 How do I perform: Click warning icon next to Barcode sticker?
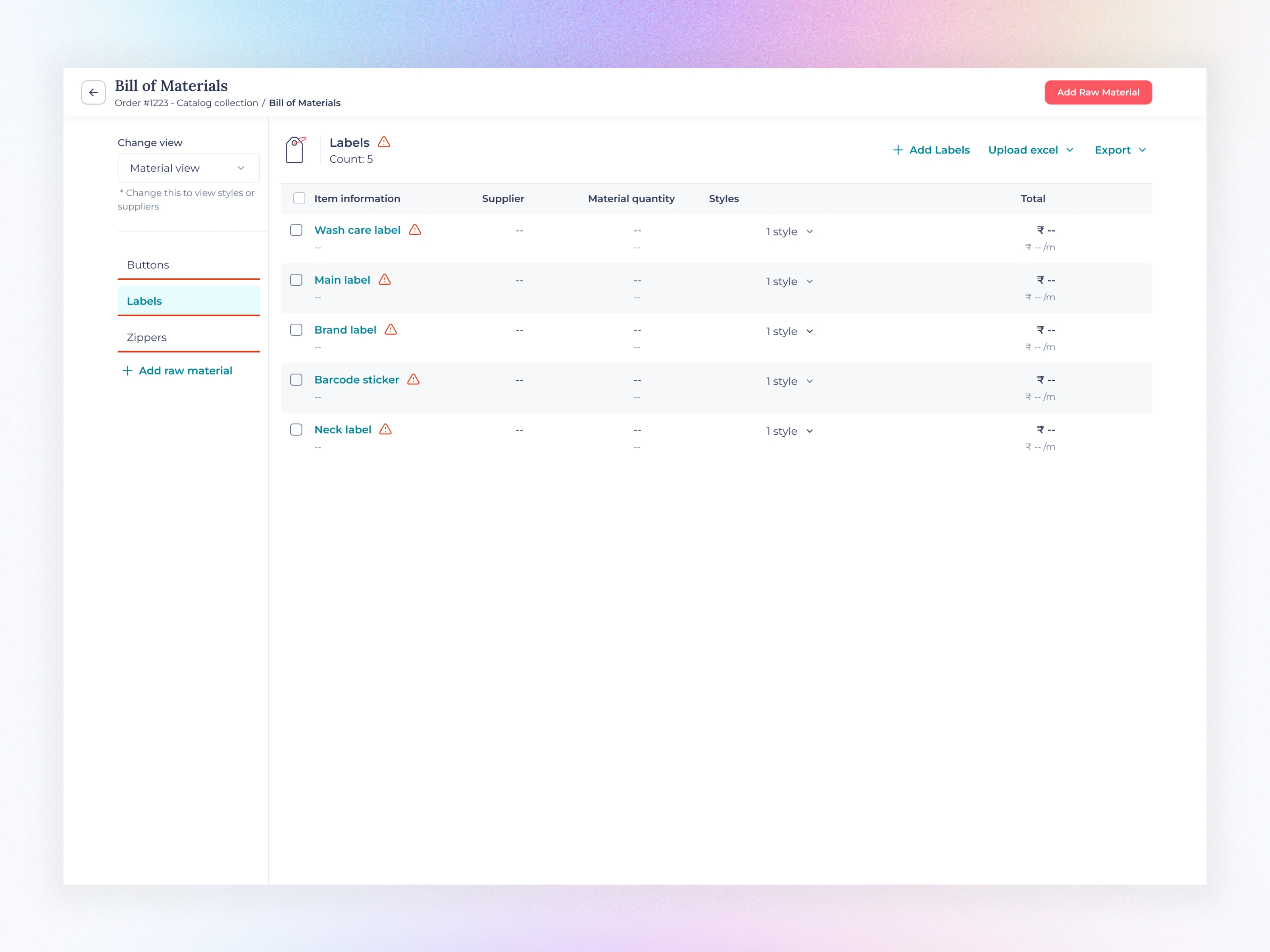click(x=414, y=379)
